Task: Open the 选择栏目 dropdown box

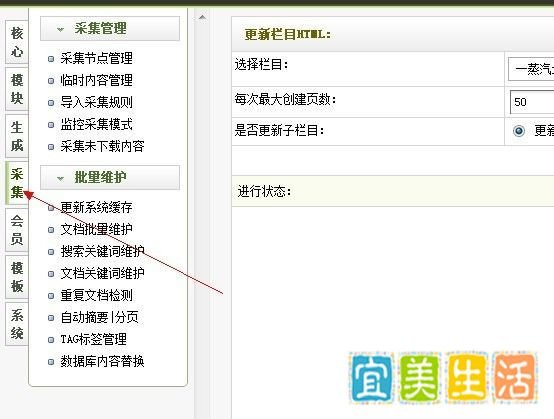Action: click(x=531, y=69)
